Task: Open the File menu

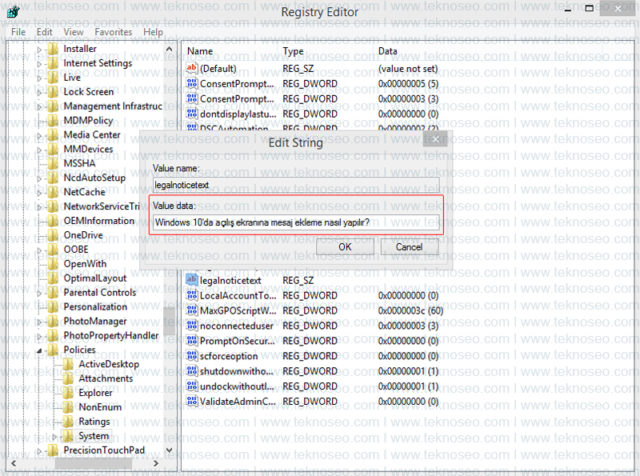Action: click(x=18, y=32)
